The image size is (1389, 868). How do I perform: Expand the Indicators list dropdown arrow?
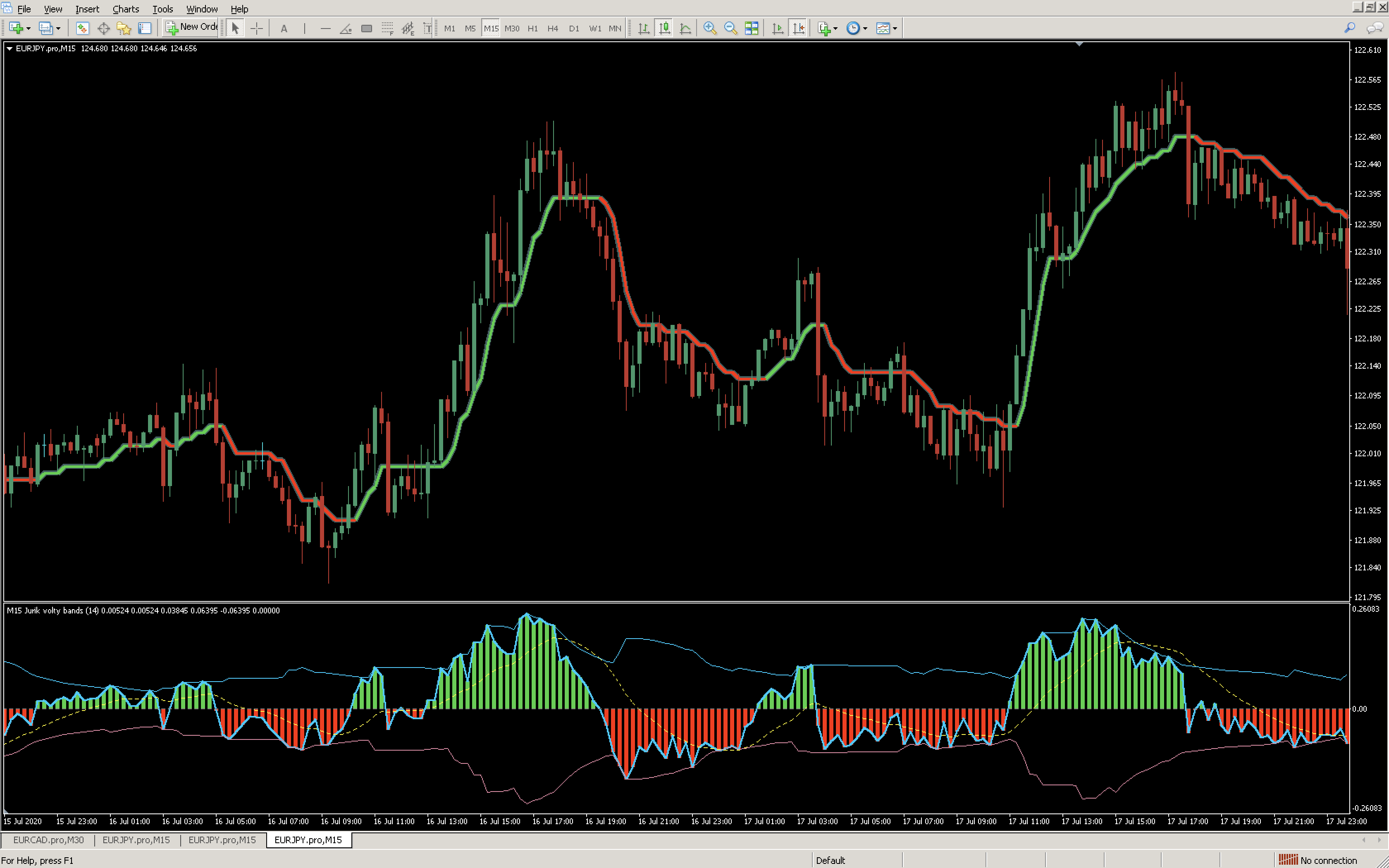(835, 28)
